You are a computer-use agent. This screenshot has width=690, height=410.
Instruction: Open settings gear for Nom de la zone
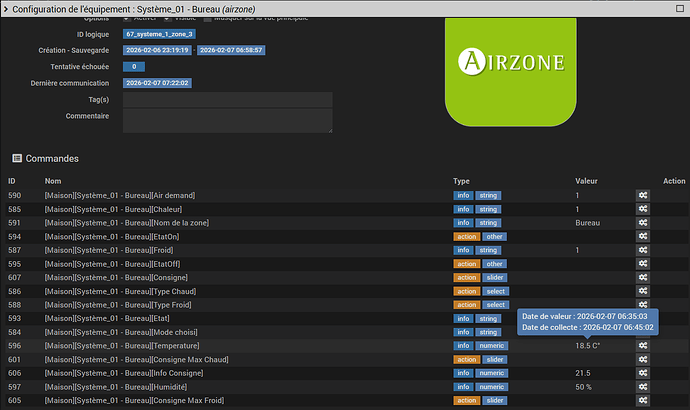click(642, 223)
